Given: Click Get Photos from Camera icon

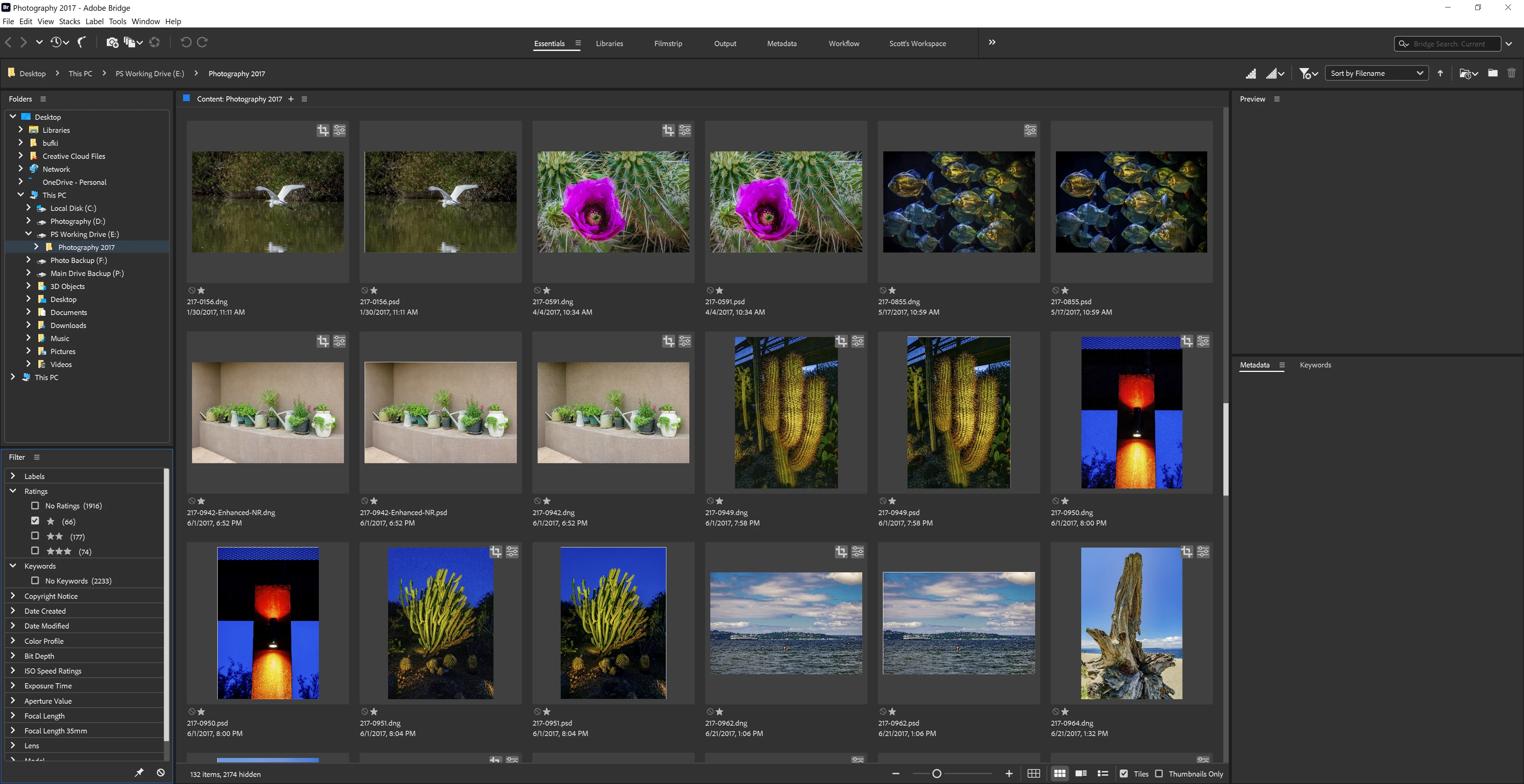Looking at the screenshot, I should pos(112,42).
